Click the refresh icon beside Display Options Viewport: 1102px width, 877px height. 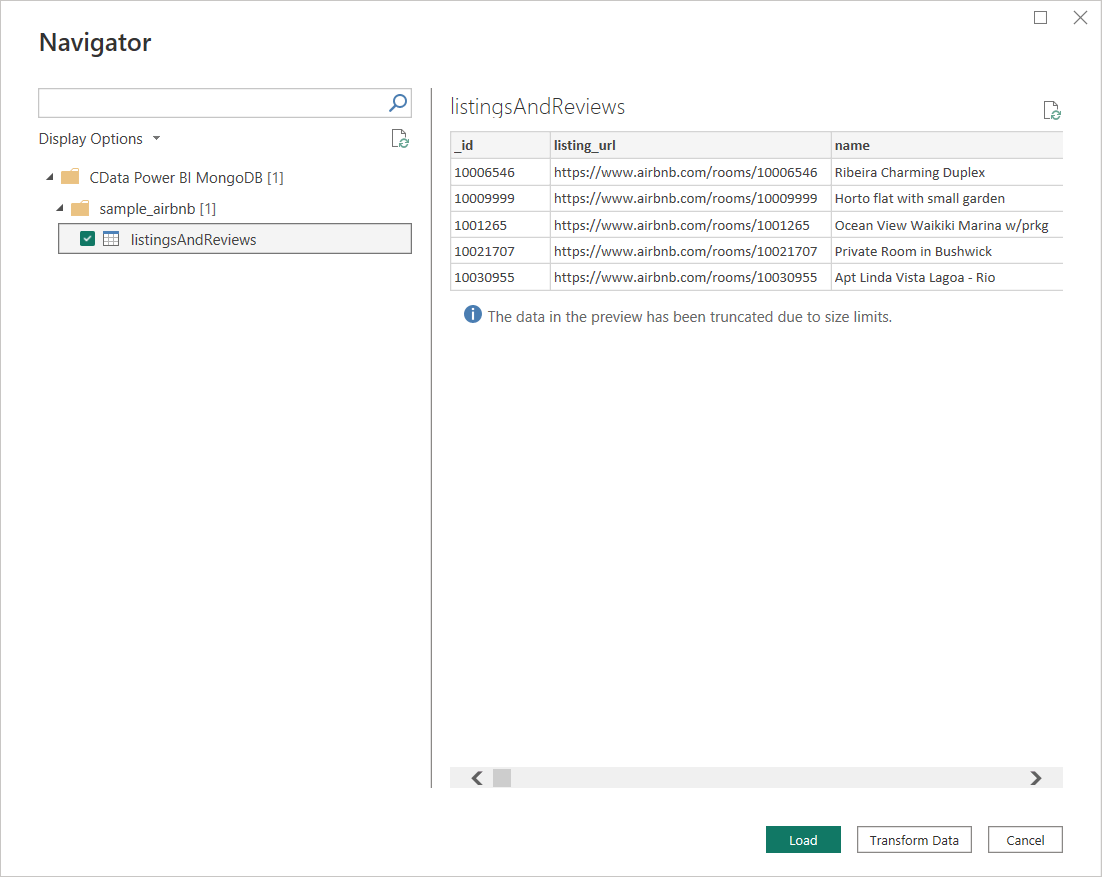pos(400,139)
